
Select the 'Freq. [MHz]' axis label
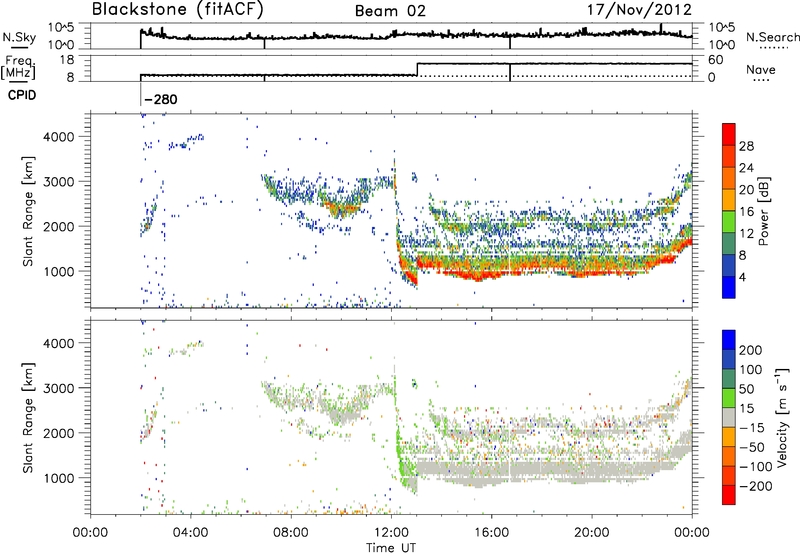18,68
